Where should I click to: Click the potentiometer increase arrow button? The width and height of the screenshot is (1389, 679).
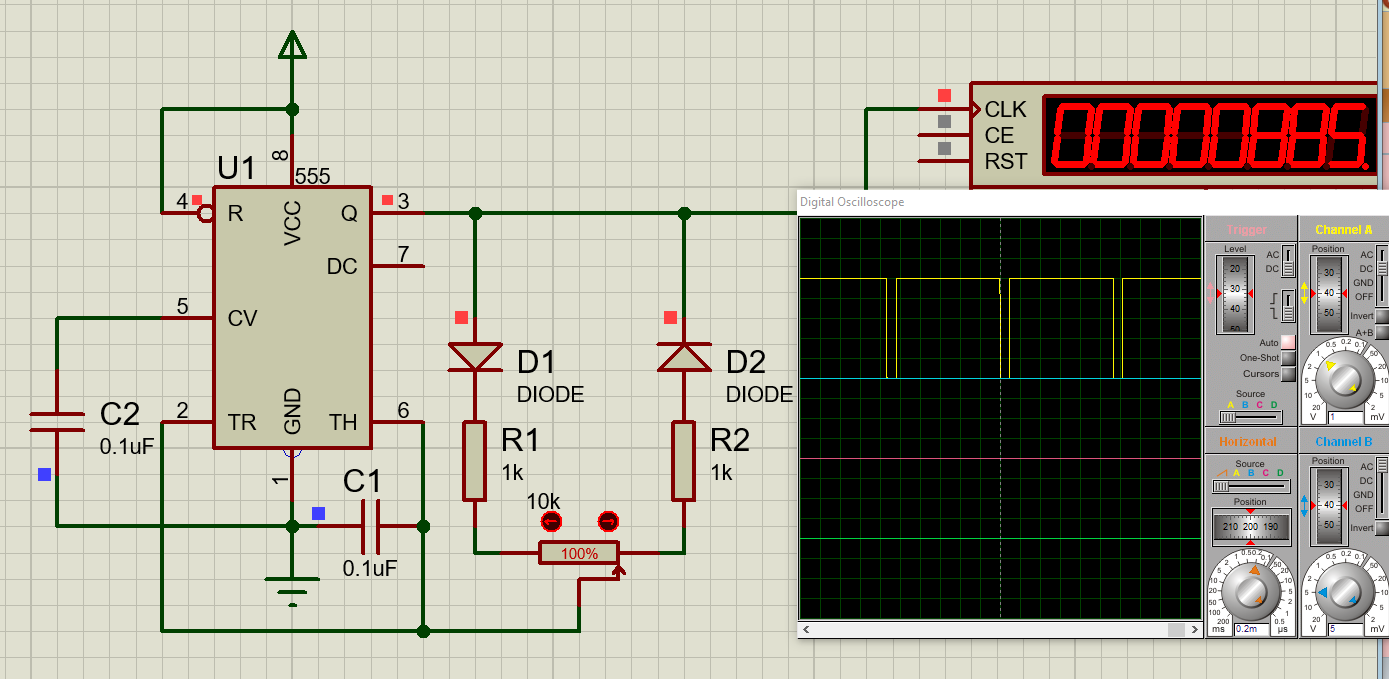(x=608, y=521)
